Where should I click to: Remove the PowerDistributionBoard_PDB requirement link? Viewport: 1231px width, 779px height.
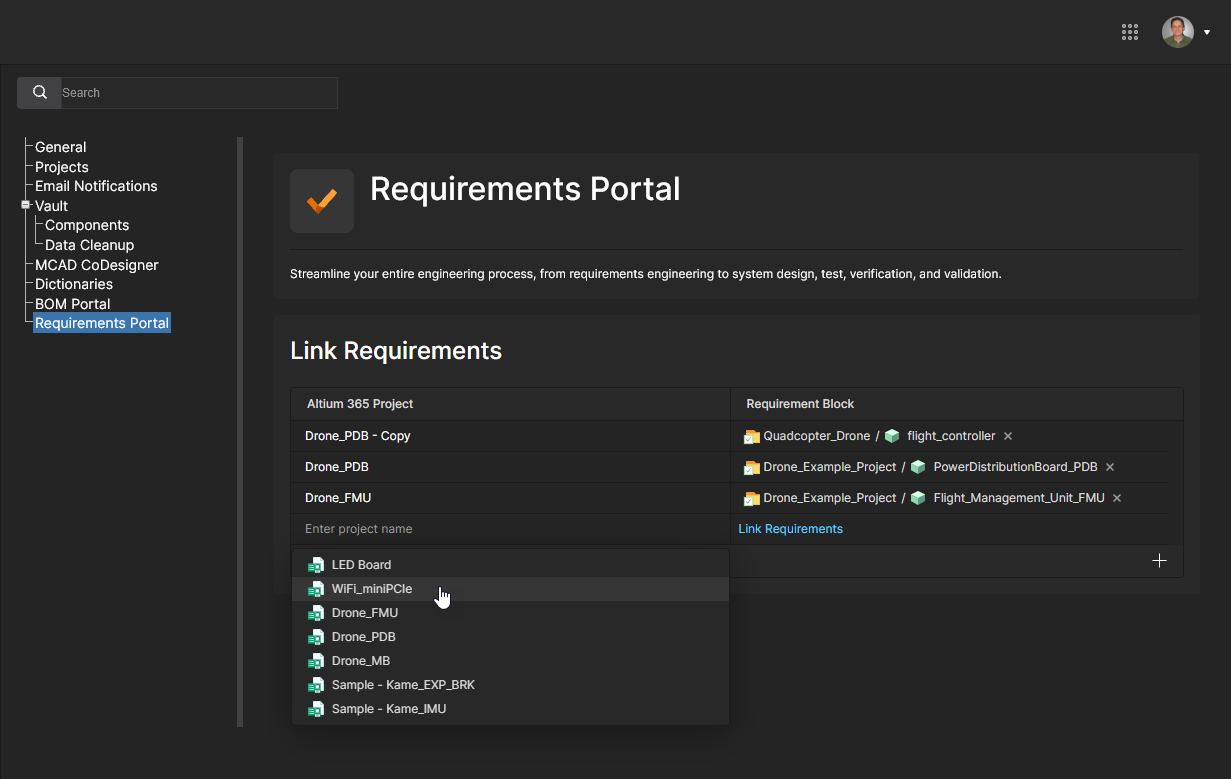click(x=1110, y=467)
